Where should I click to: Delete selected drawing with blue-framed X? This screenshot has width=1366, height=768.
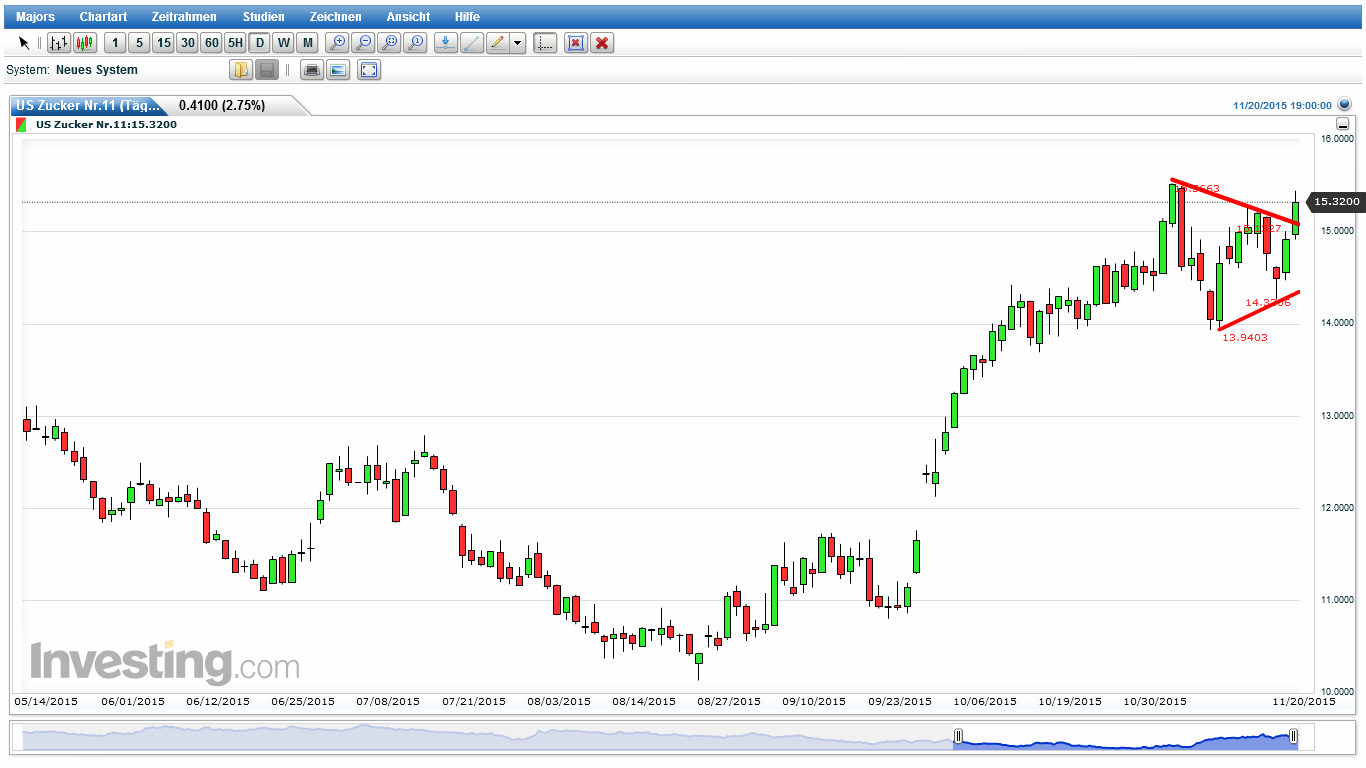click(x=575, y=43)
